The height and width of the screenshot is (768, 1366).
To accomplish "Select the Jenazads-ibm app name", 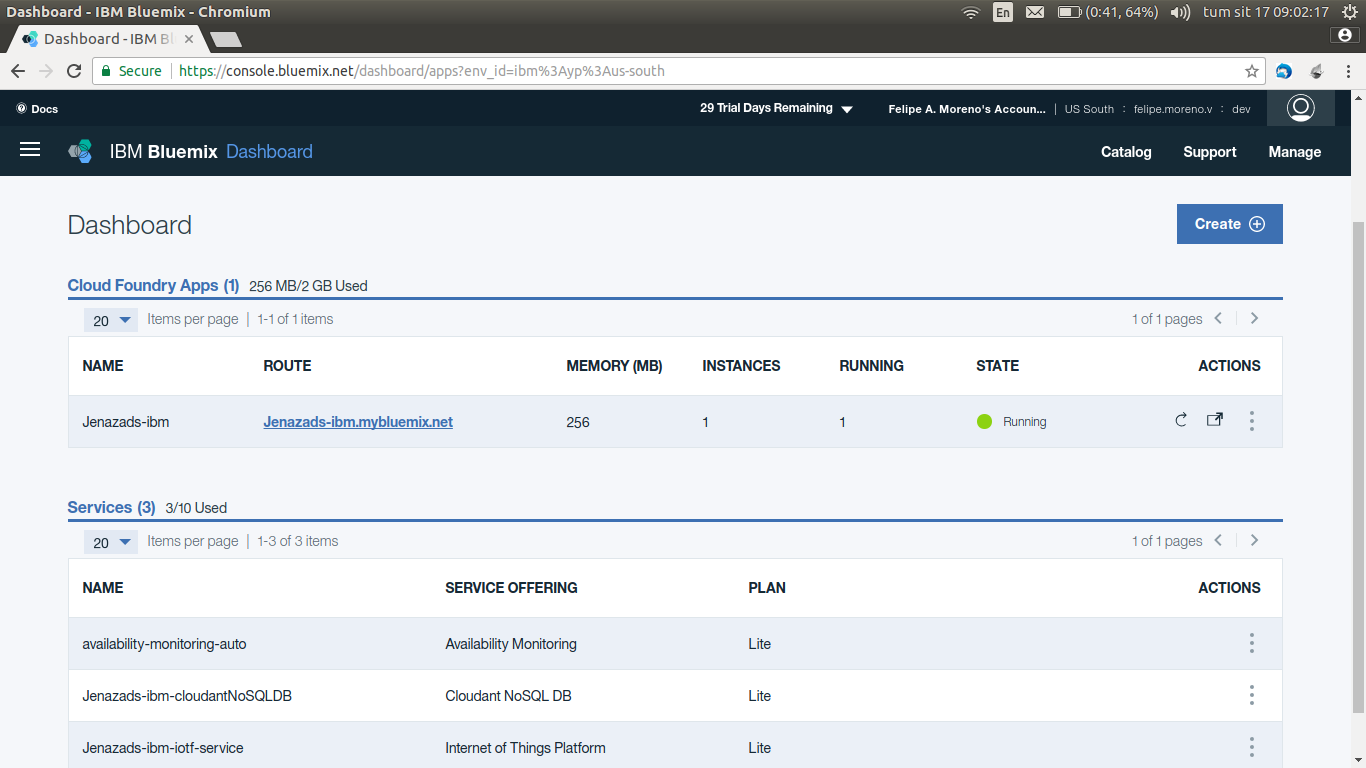I will click(x=126, y=422).
